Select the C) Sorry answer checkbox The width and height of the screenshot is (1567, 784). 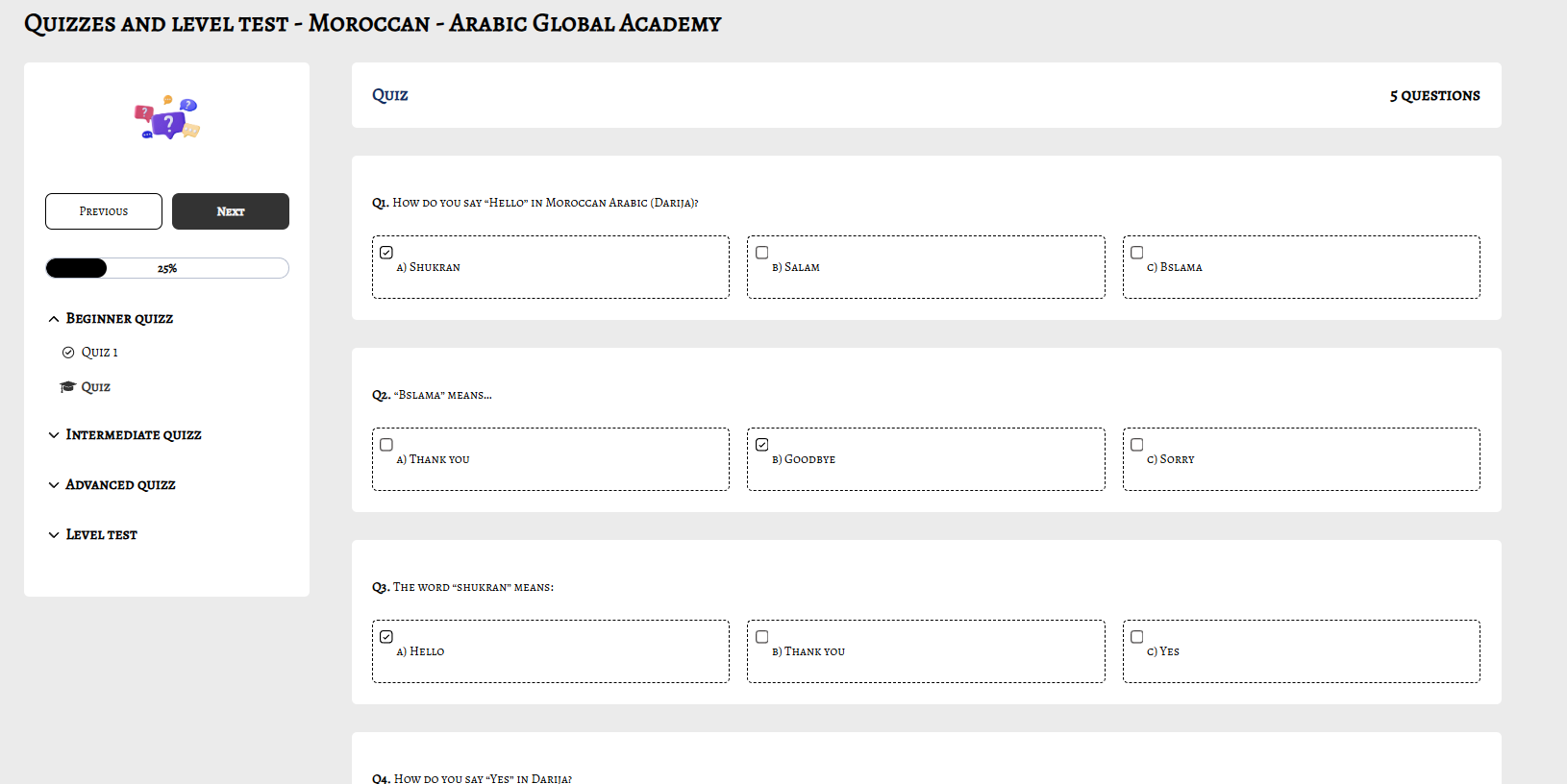click(x=1137, y=445)
